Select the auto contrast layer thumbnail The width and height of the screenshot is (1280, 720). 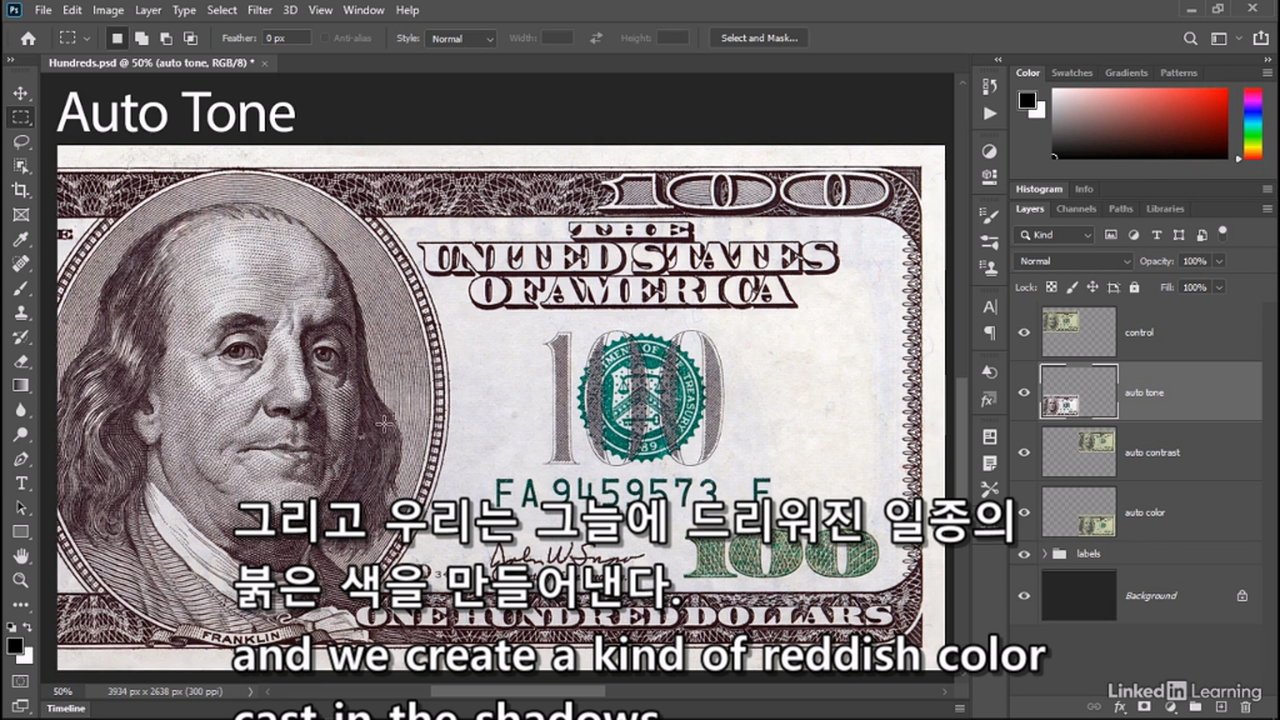click(x=1079, y=452)
